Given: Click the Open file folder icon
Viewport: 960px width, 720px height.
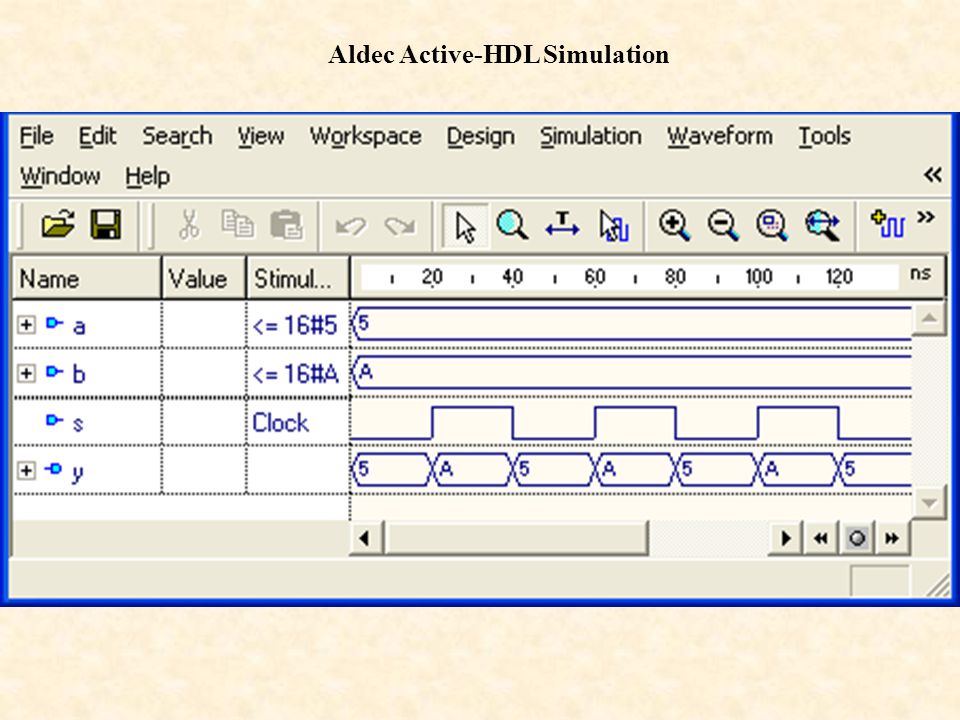Looking at the screenshot, I should pos(58,224).
